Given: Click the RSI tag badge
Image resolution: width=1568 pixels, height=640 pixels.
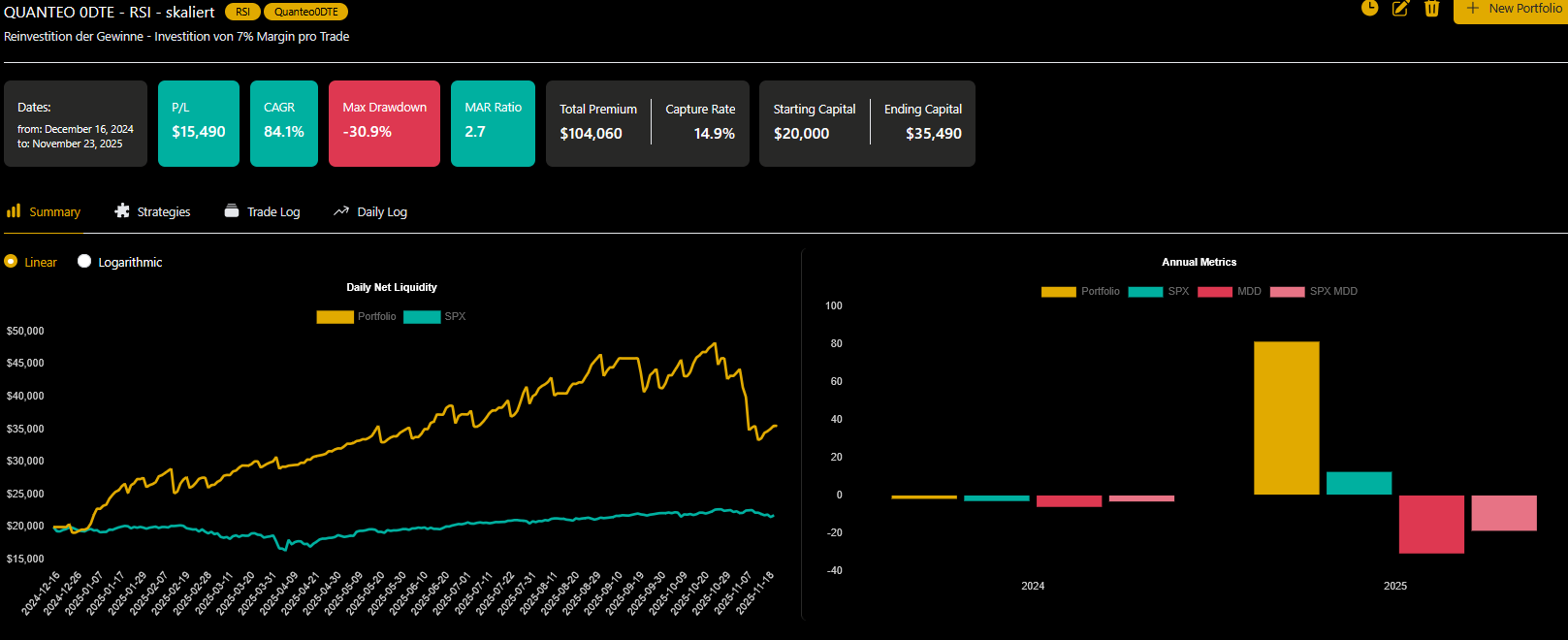Looking at the screenshot, I should [x=242, y=12].
